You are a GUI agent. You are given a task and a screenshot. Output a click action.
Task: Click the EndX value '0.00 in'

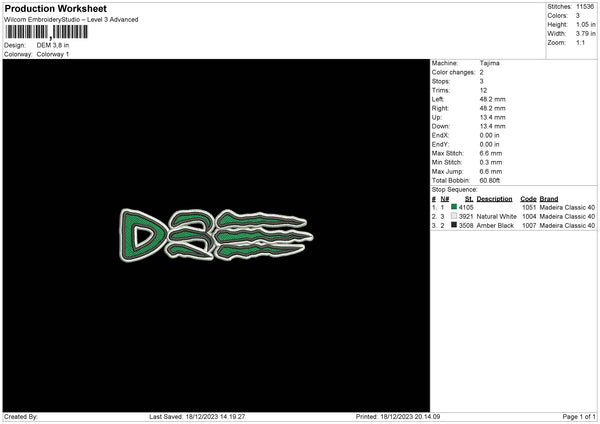point(489,135)
